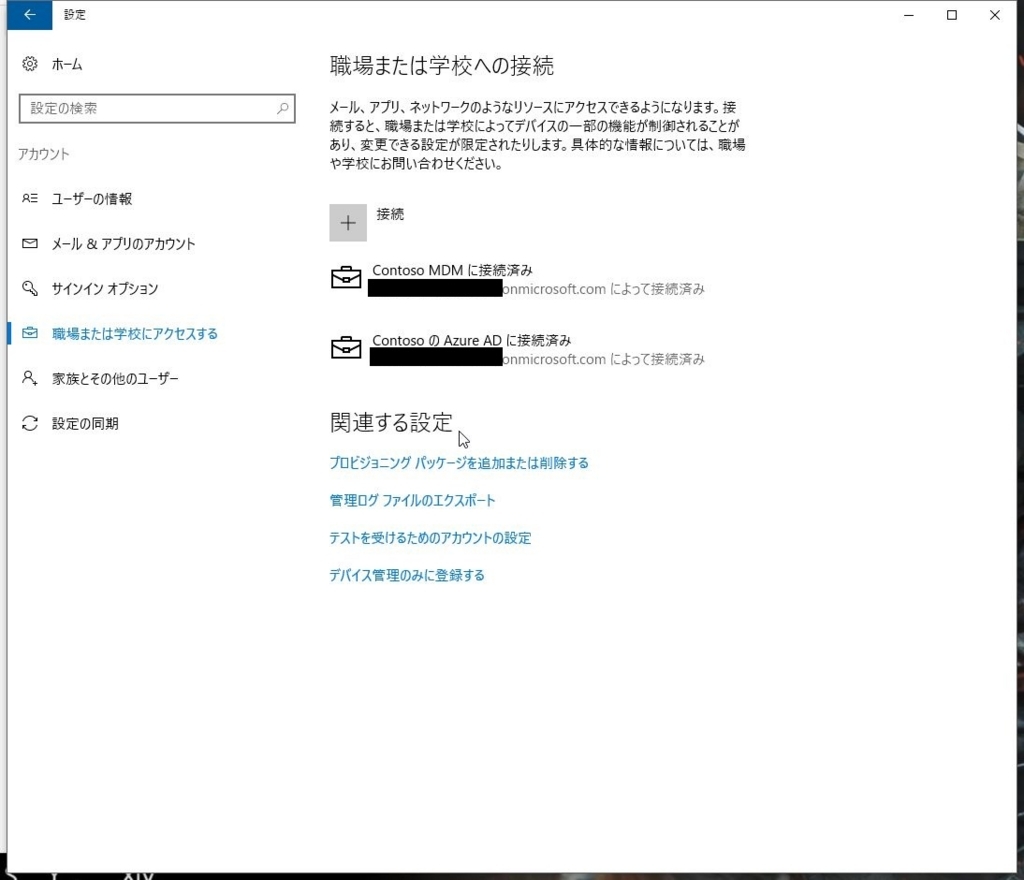Viewport: 1024px width, 880px height.
Task: Open デバイス管理のみに登録する link
Action: [407, 575]
